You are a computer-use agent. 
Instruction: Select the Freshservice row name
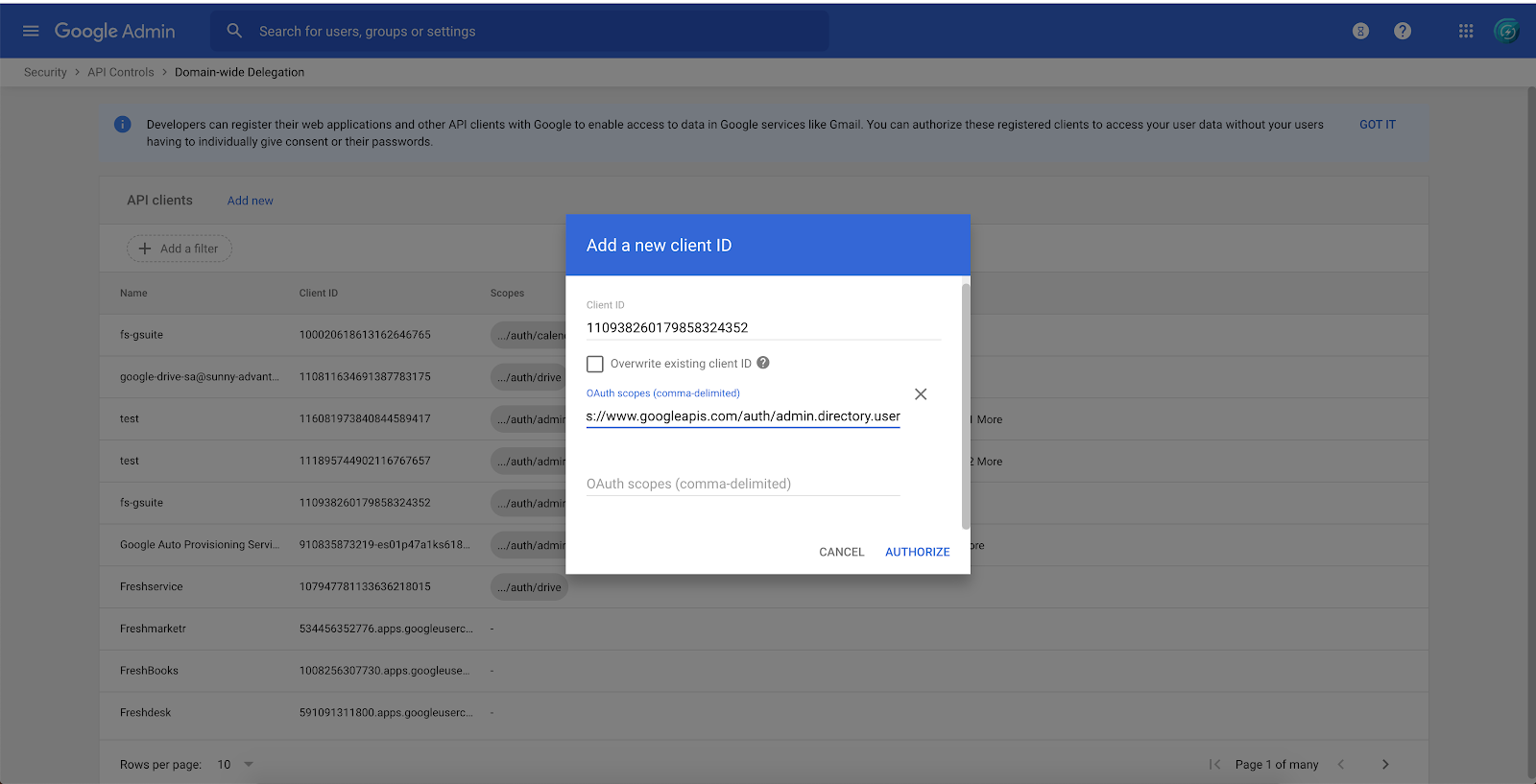coord(152,586)
